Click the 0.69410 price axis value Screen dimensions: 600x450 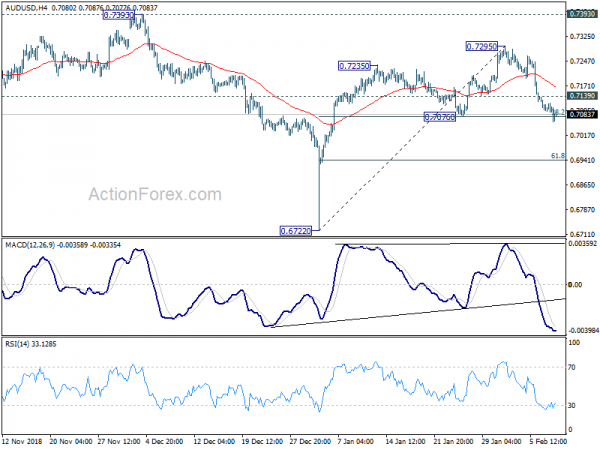coord(582,160)
